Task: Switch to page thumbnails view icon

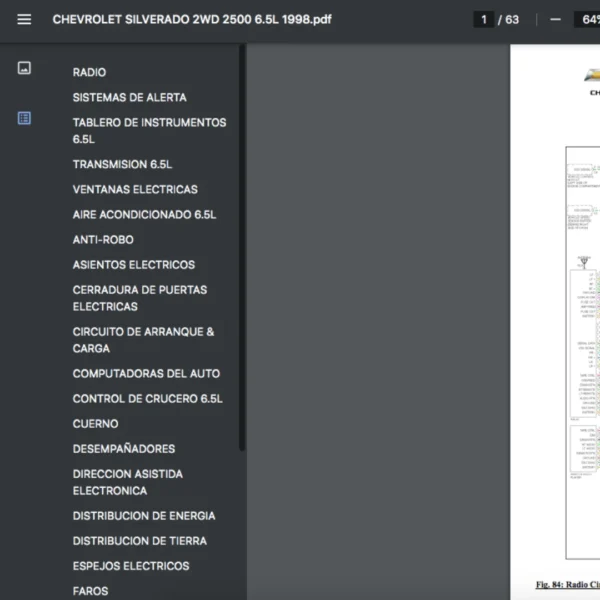Action: (x=24, y=68)
